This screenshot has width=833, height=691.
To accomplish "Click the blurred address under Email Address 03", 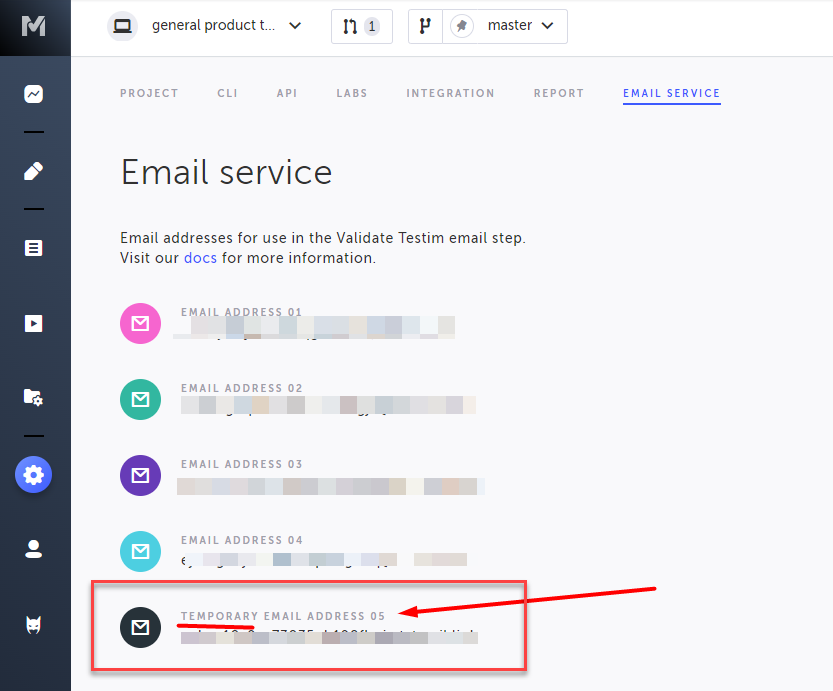I will coord(330,487).
